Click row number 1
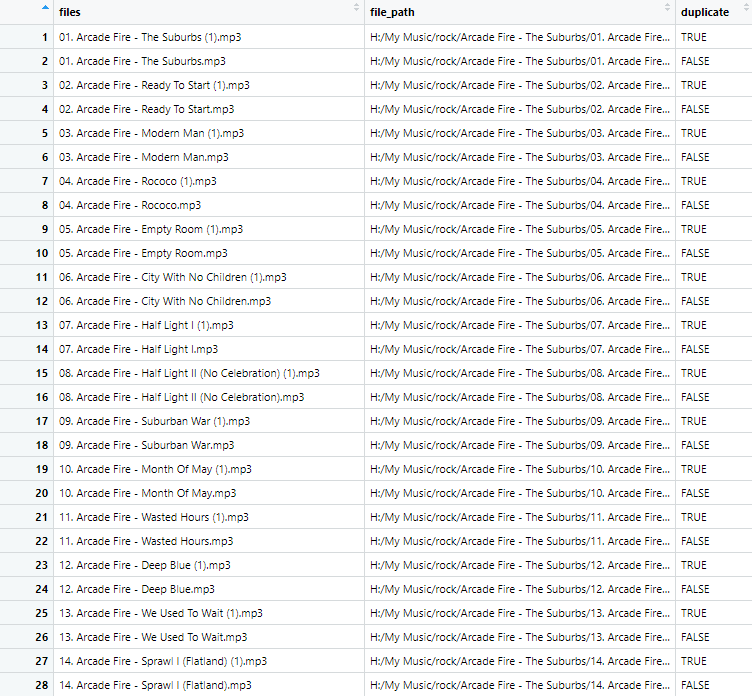752x696 pixels. click(x=45, y=37)
